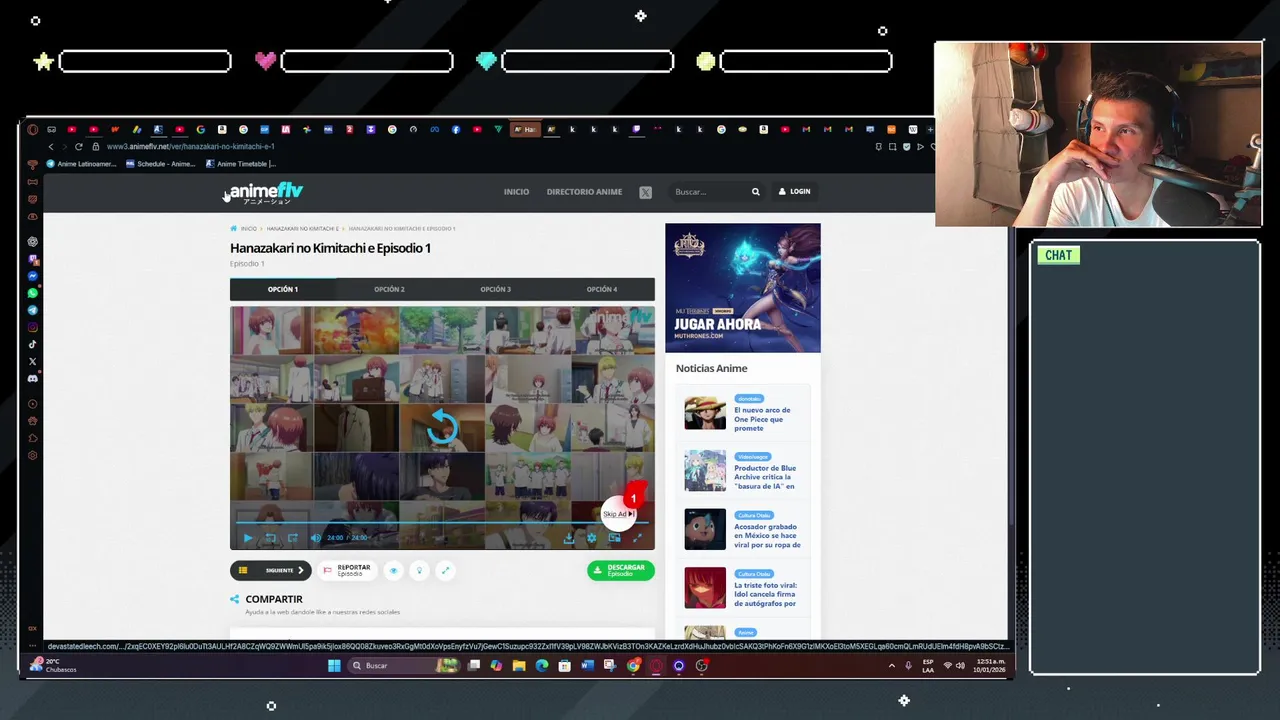Click the AnimeFLV logo
The width and height of the screenshot is (1280, 720).
pos(266,192)
